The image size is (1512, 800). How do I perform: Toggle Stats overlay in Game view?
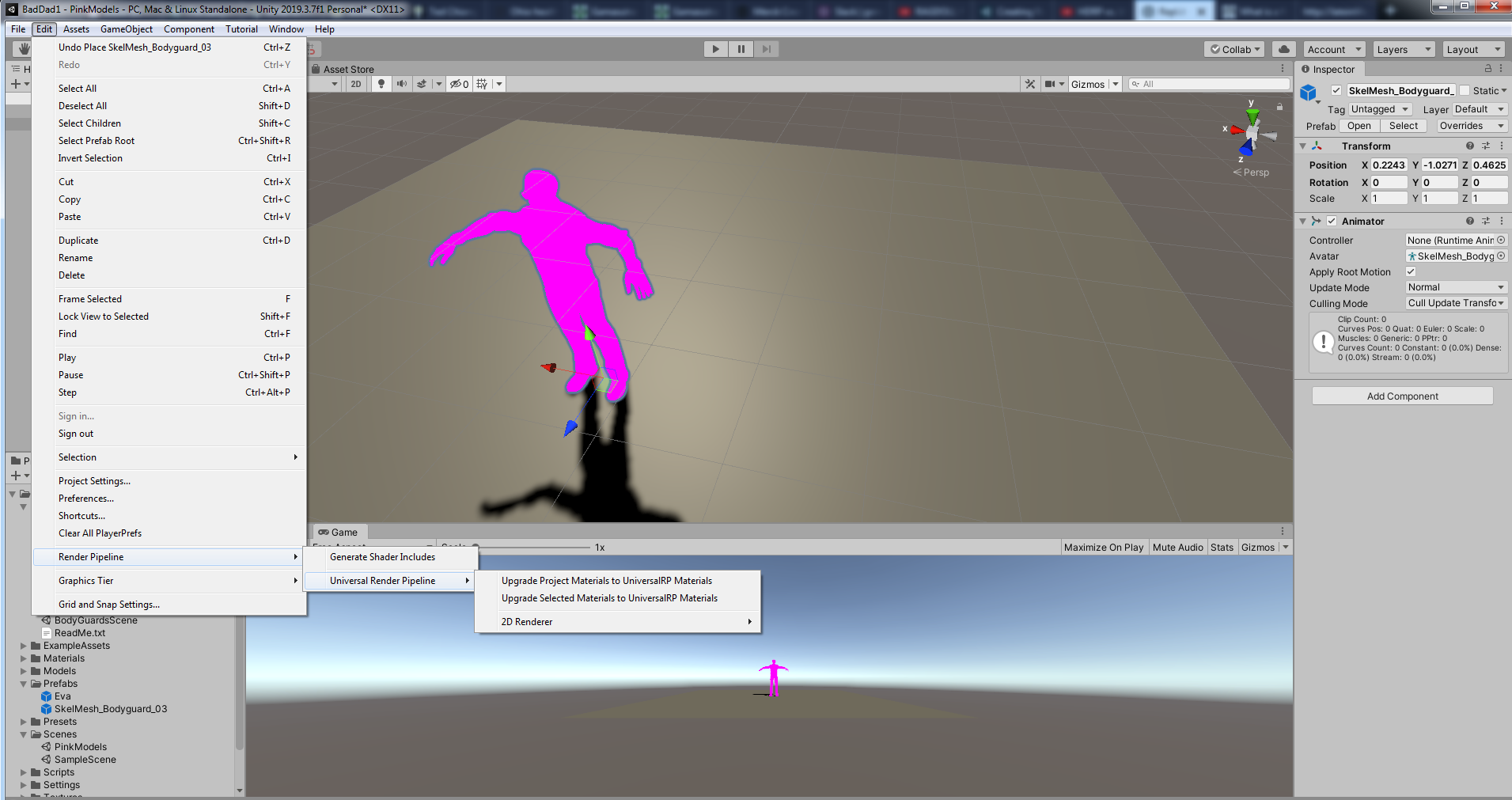[1222, 547]
